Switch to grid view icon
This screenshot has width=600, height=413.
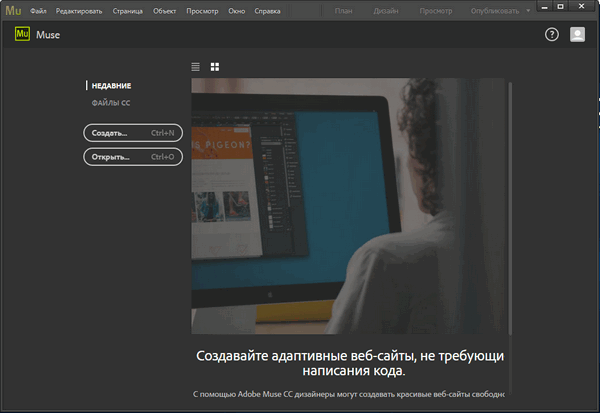[215, 67]
